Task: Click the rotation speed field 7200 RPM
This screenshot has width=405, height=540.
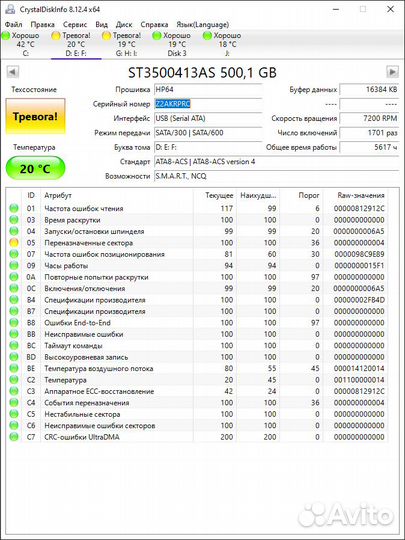Action: (x=369, y=118)
